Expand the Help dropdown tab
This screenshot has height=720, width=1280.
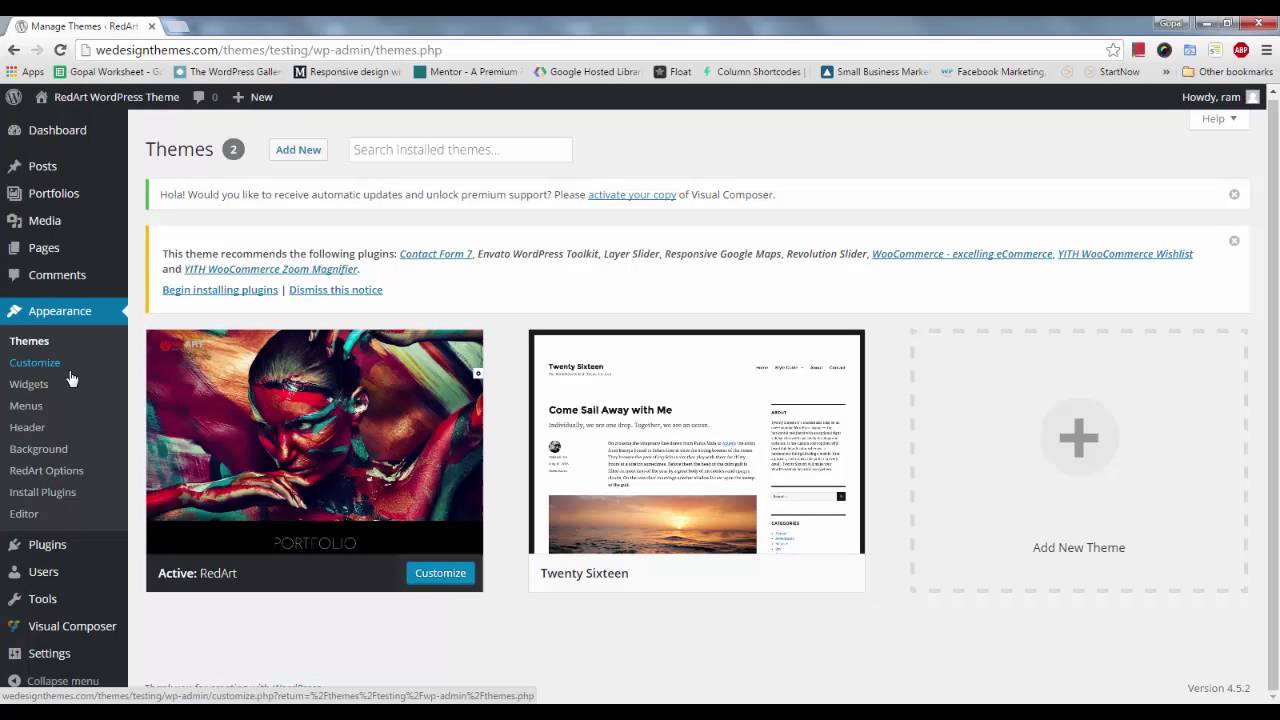(1219, 119)
